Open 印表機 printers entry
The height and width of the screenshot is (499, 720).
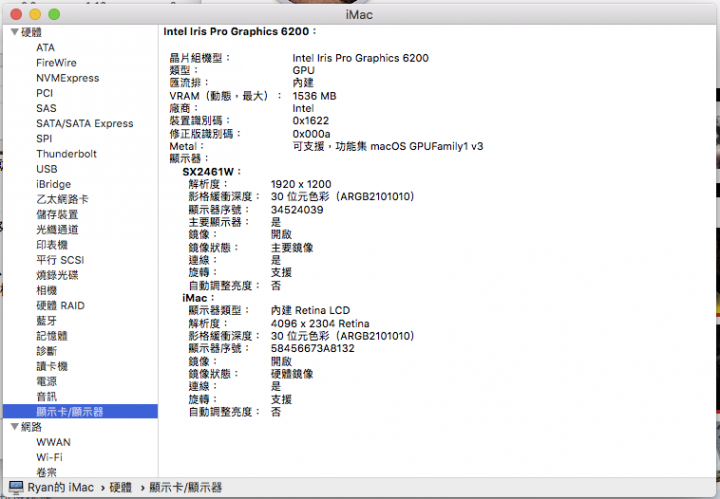52,245
